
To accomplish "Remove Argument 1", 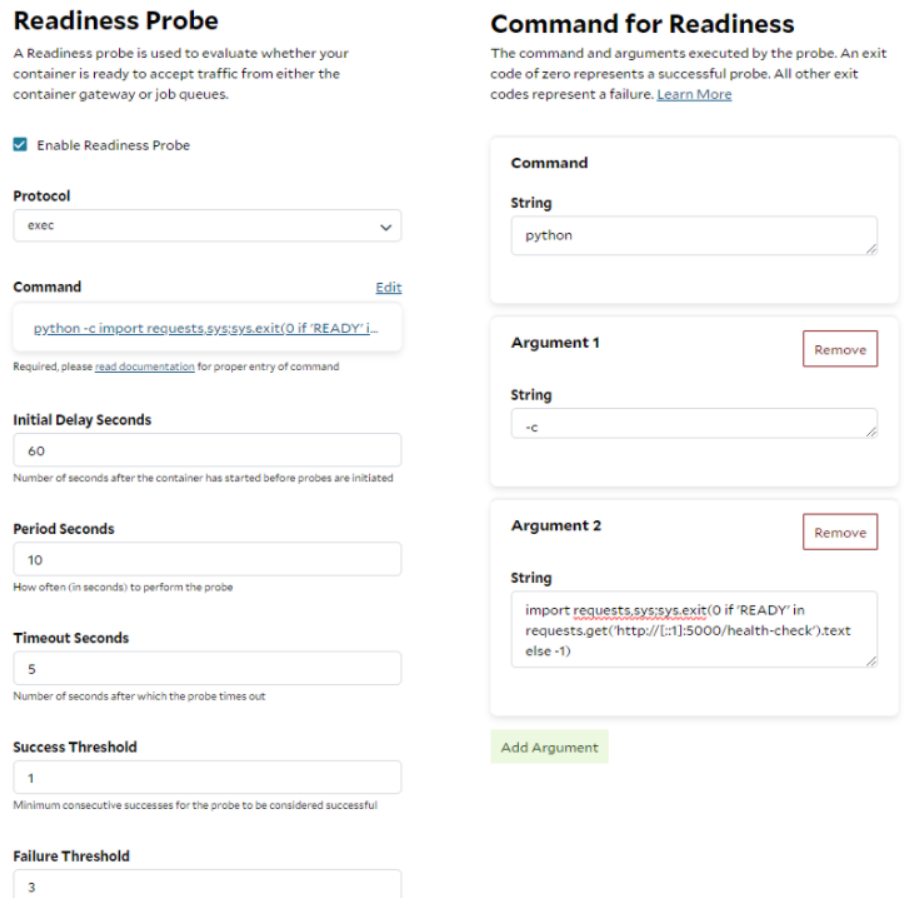I will [840, 349].
